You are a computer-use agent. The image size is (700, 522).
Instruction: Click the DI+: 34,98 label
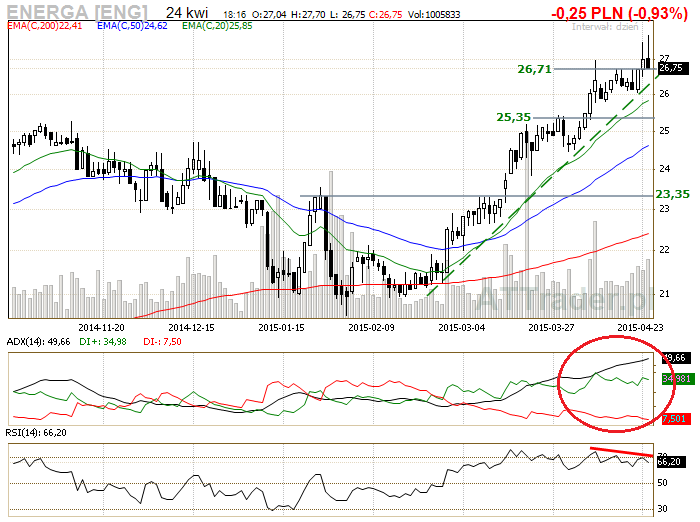(103, 342)
